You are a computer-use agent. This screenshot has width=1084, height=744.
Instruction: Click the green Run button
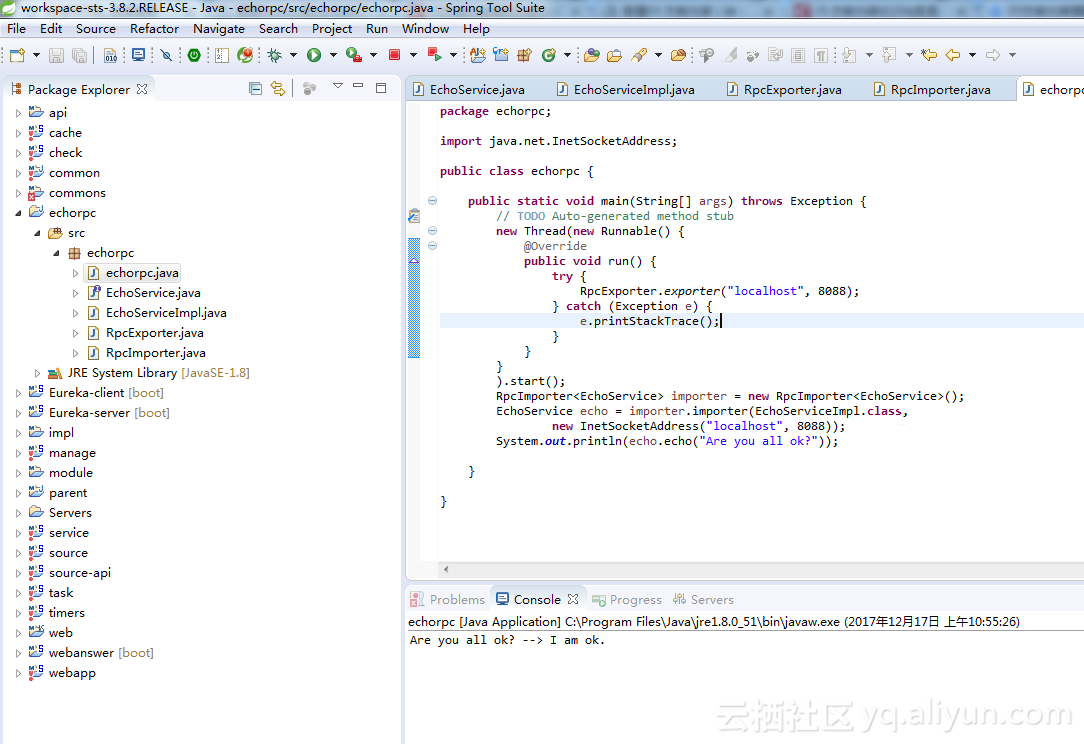[314, 55]
